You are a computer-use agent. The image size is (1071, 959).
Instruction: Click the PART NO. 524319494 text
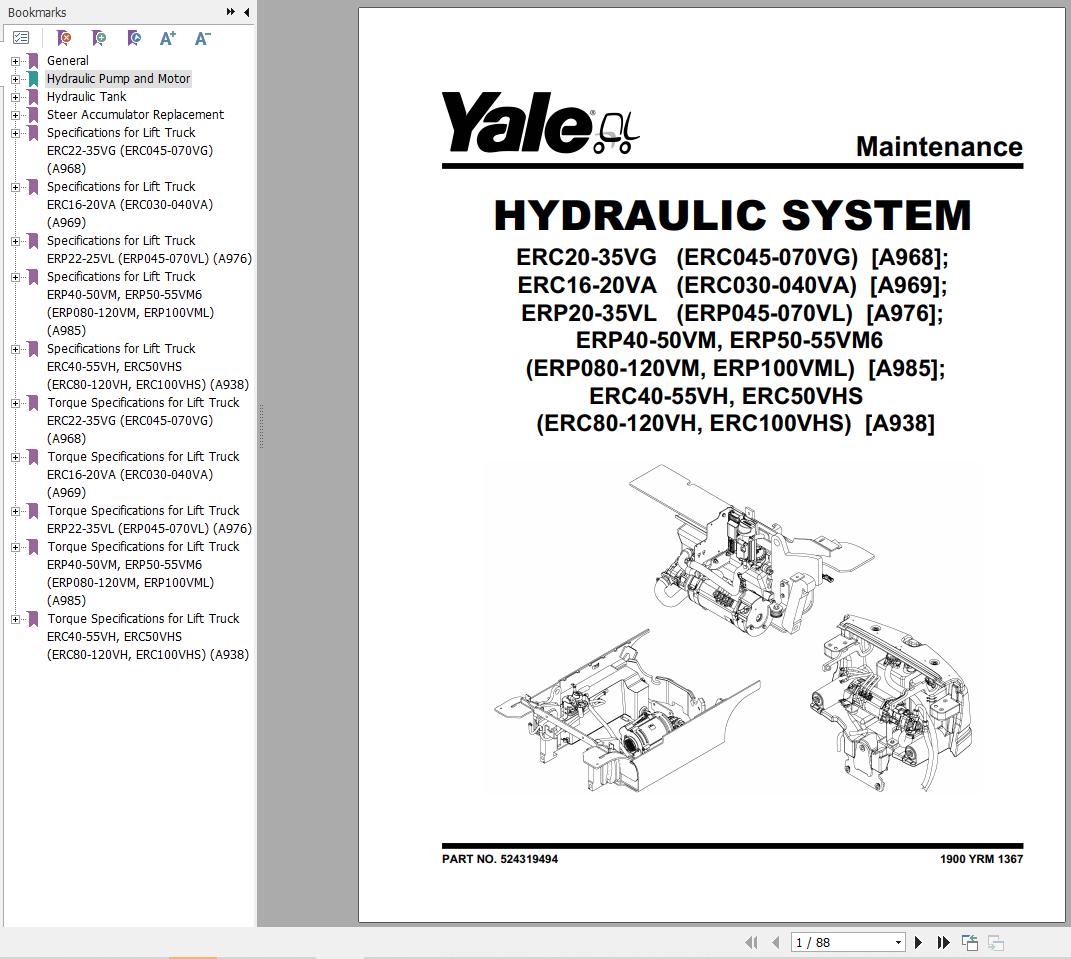point(499,859)
